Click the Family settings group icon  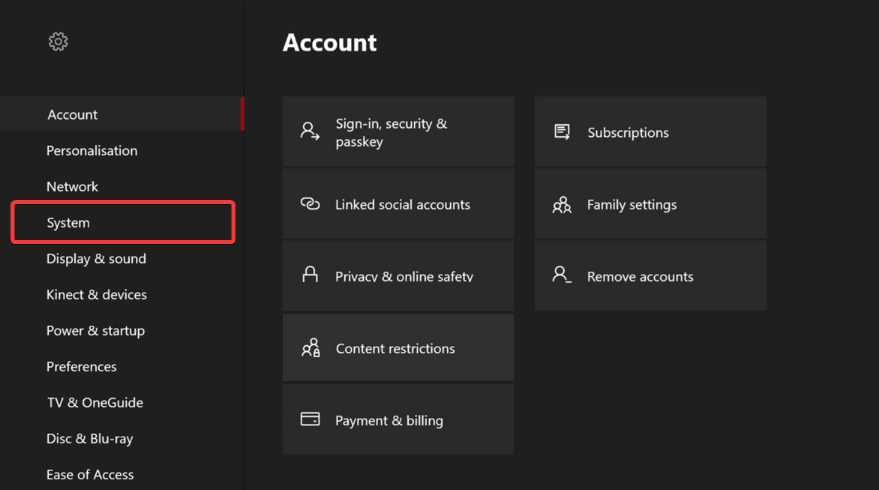coord(562,205)
